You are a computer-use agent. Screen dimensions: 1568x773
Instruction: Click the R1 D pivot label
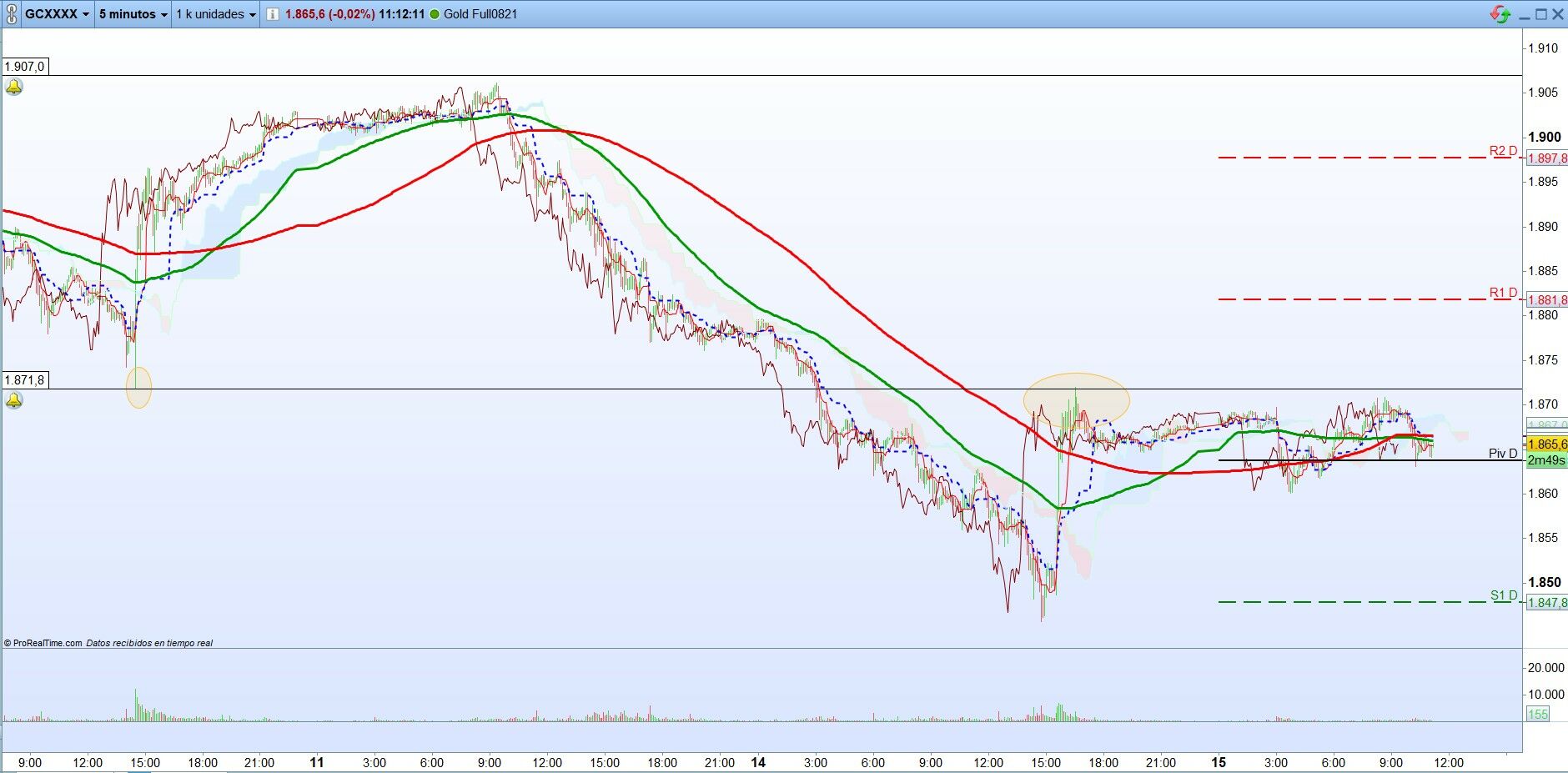pos(1503,293)
